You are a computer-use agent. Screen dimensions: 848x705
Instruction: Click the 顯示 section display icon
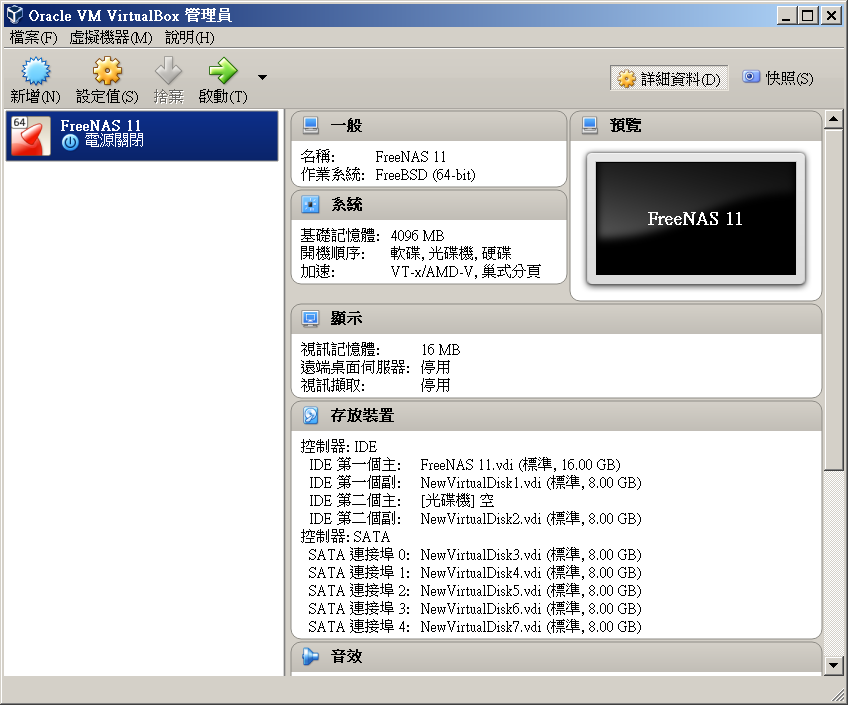[x=310, y=318]
